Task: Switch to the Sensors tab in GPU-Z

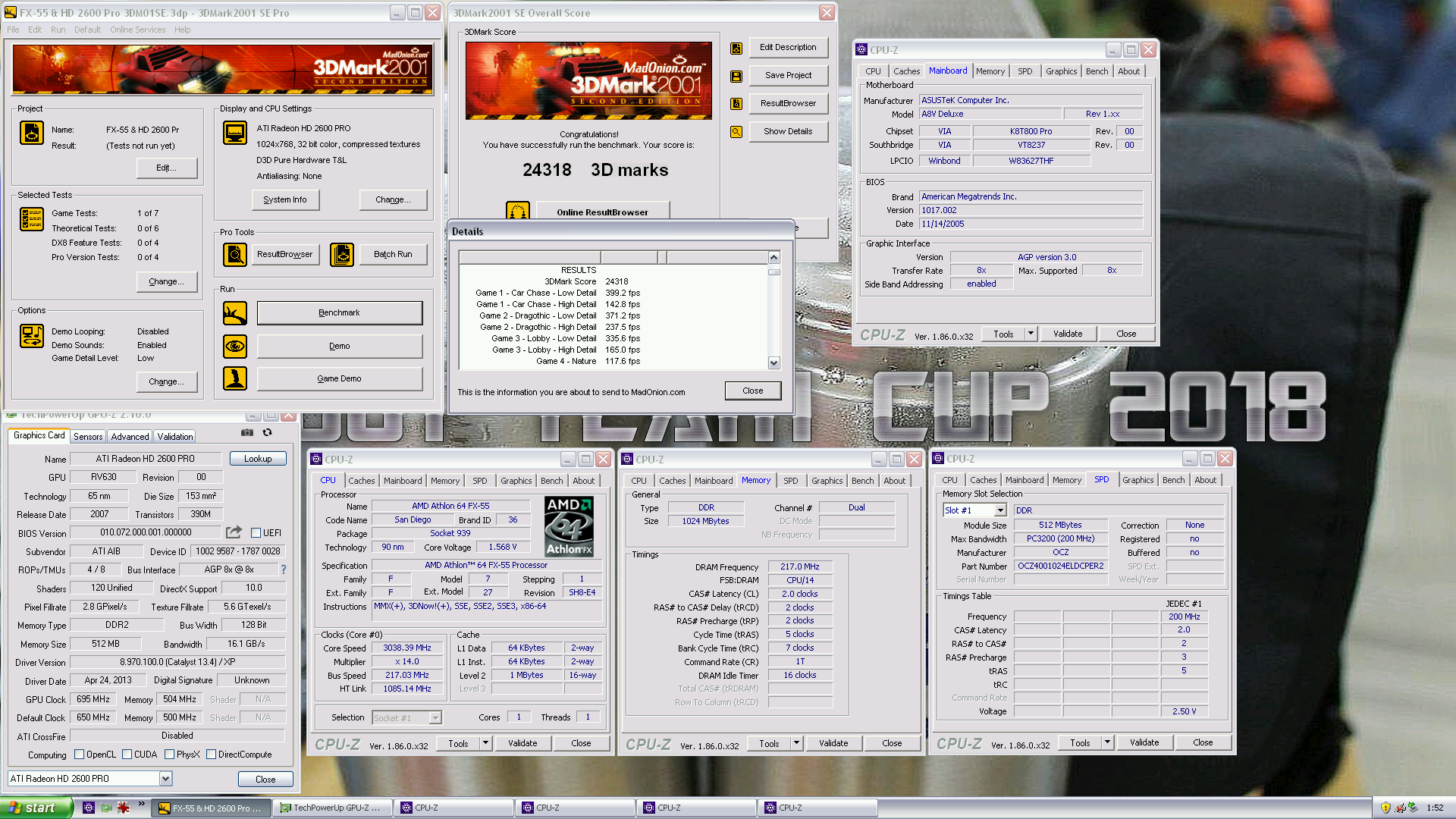Action: pos(88,437)
